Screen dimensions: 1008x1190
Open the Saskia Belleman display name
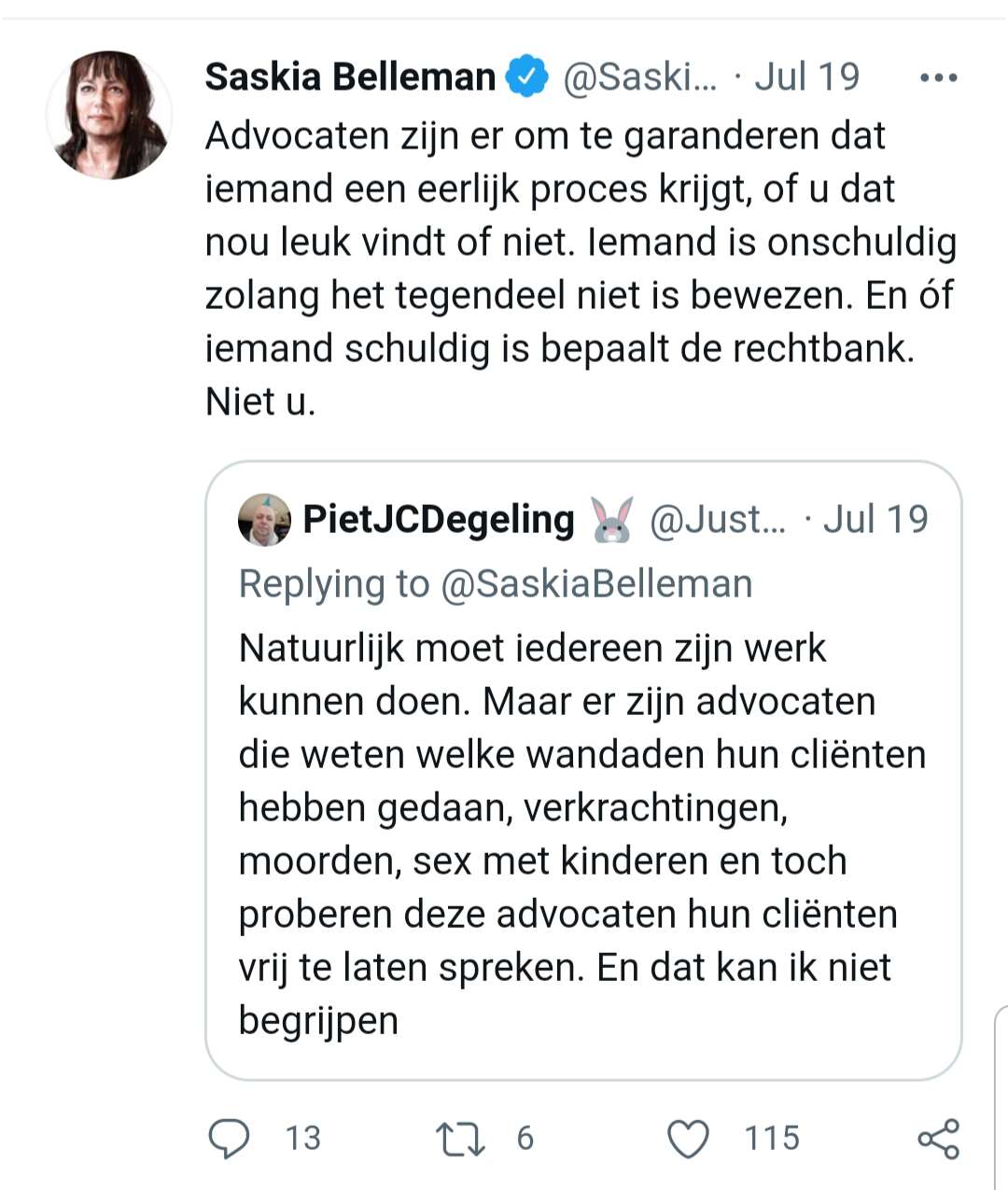click(350, 77)
